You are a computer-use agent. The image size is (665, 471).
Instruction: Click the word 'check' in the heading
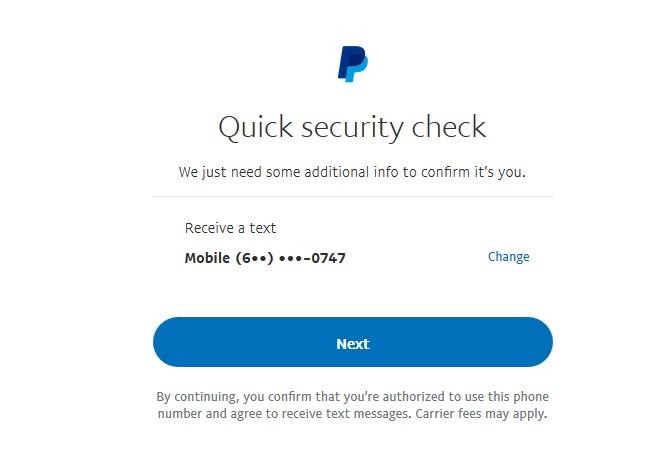[450, 128]
